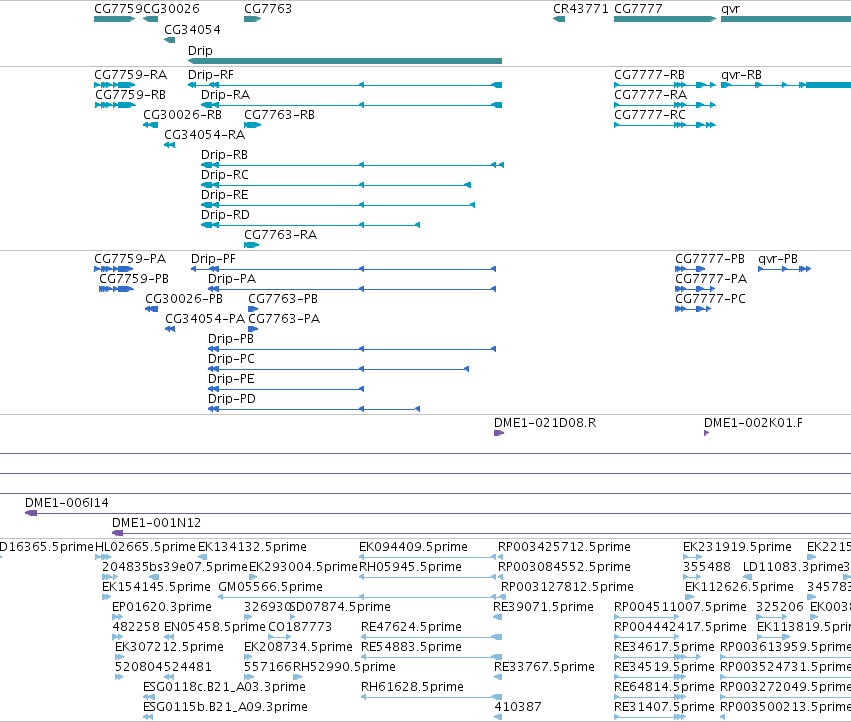Click the CG7759-RB transcript label
Viewport: 851px width, 722px height.
(x=130, y=95)
